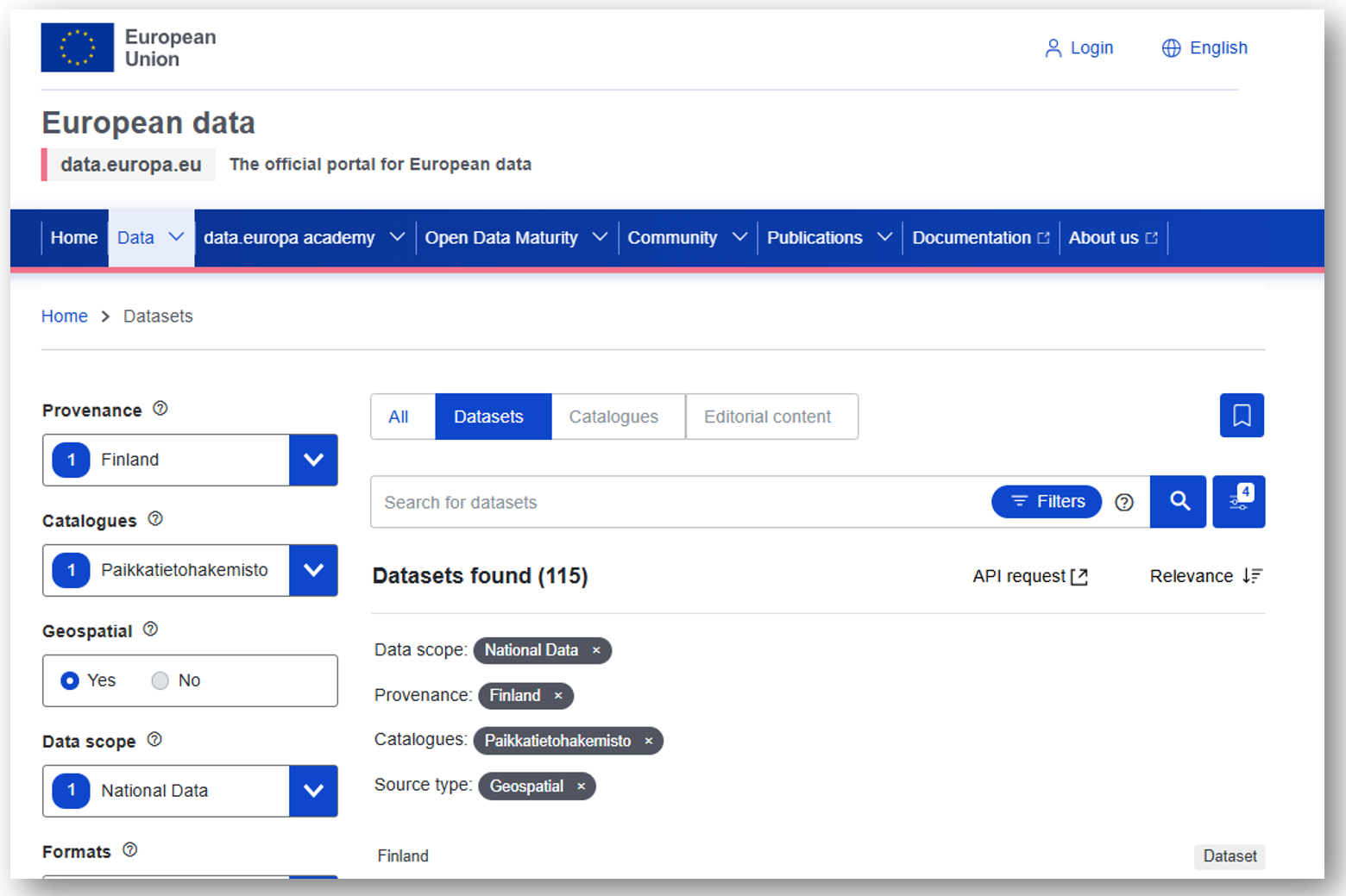
Task: Expand the data.europa academy menu chevron
Action: click(397, 237)
